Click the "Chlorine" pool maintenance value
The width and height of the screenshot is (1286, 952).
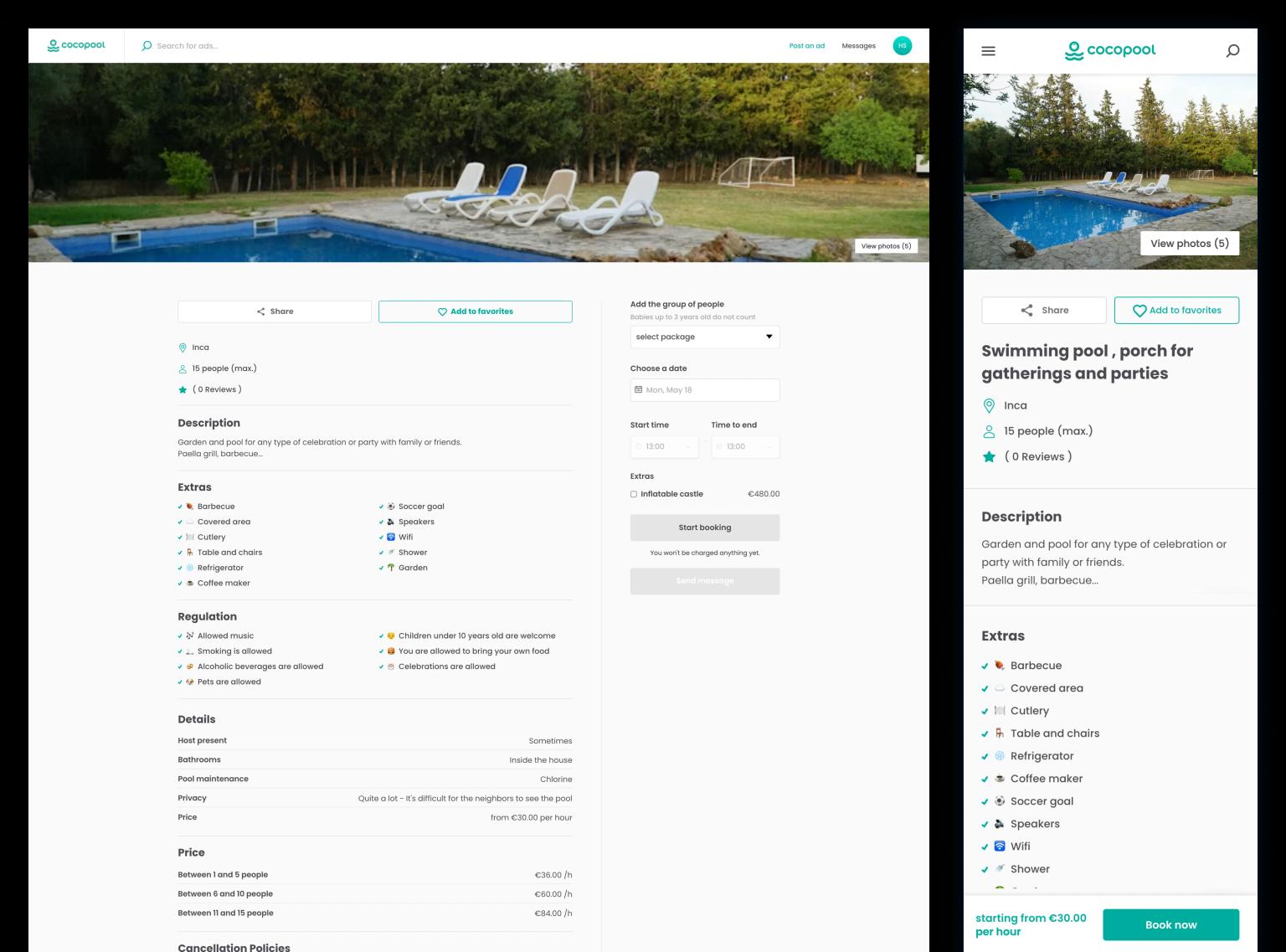point(557,780)
